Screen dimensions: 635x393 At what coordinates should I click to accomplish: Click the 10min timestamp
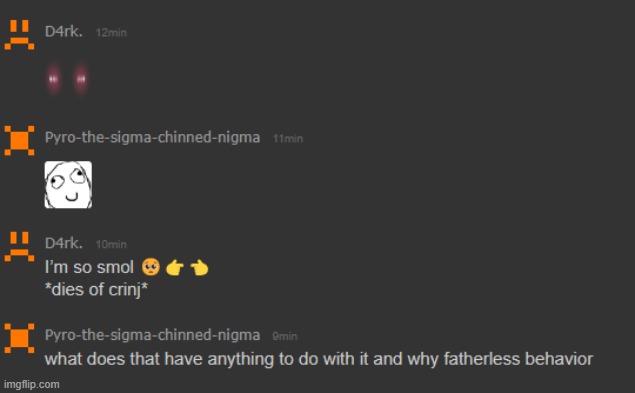[x=111, y=244]
